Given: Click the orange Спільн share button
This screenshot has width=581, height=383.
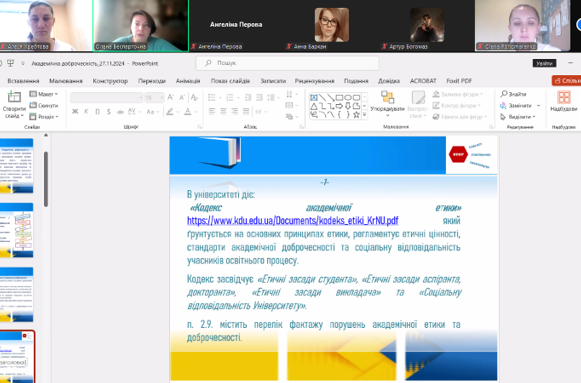Looking at the screenshot, I should click(x=567, y=80).
